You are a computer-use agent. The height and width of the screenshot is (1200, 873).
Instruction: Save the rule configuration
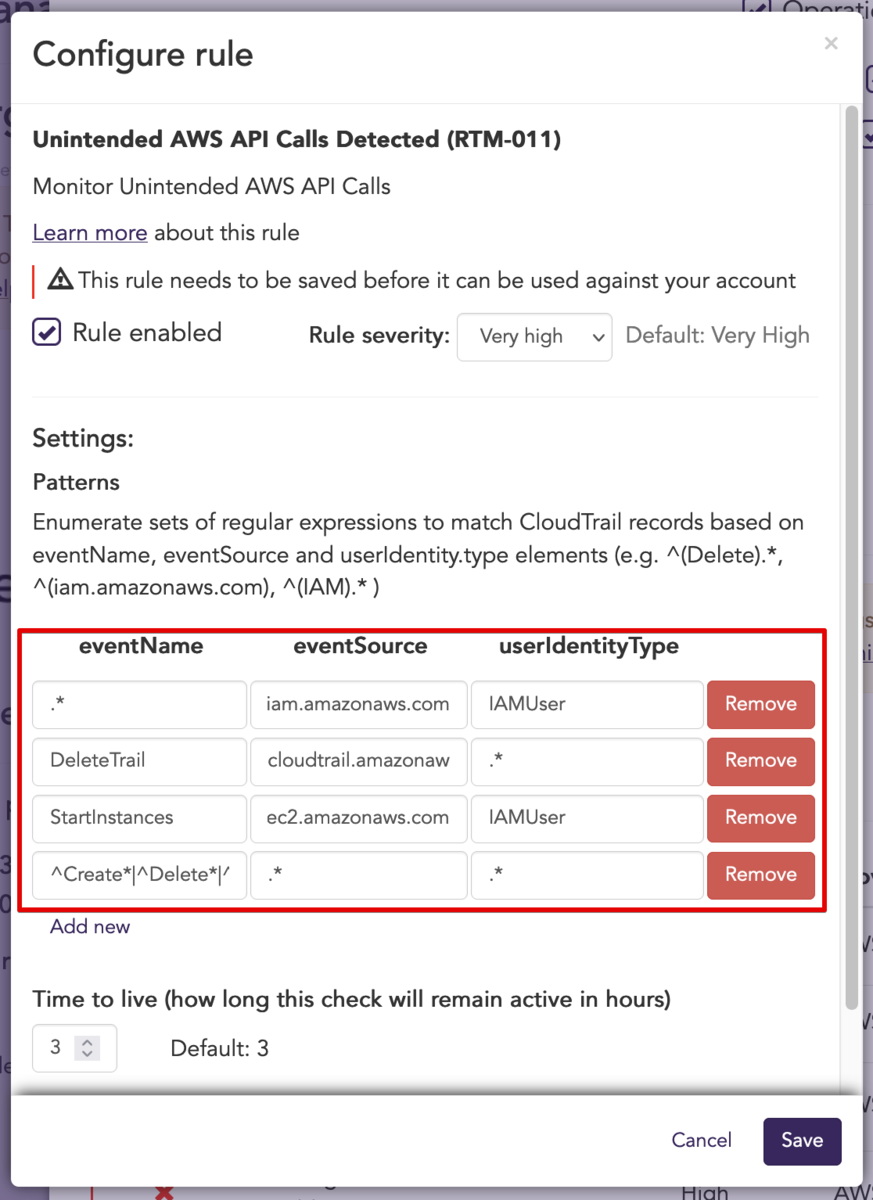tap(802, 1141)
